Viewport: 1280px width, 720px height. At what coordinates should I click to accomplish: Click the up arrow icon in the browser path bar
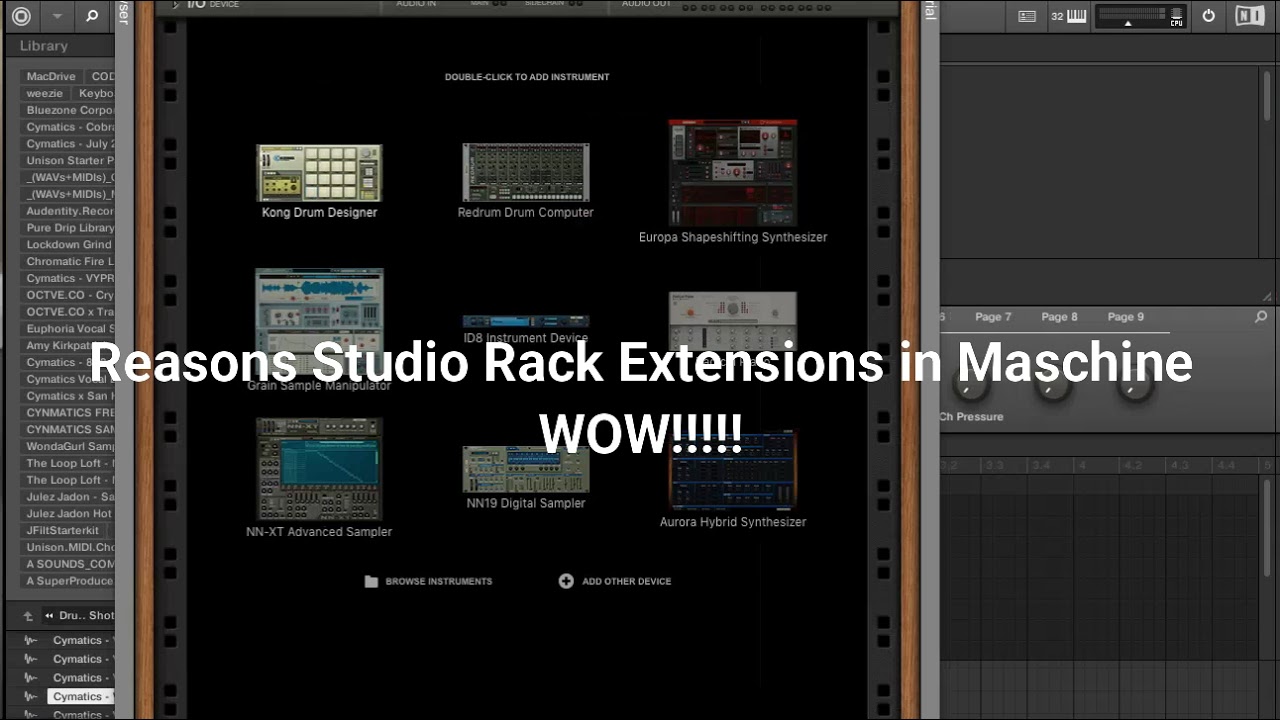pos(28,616)
